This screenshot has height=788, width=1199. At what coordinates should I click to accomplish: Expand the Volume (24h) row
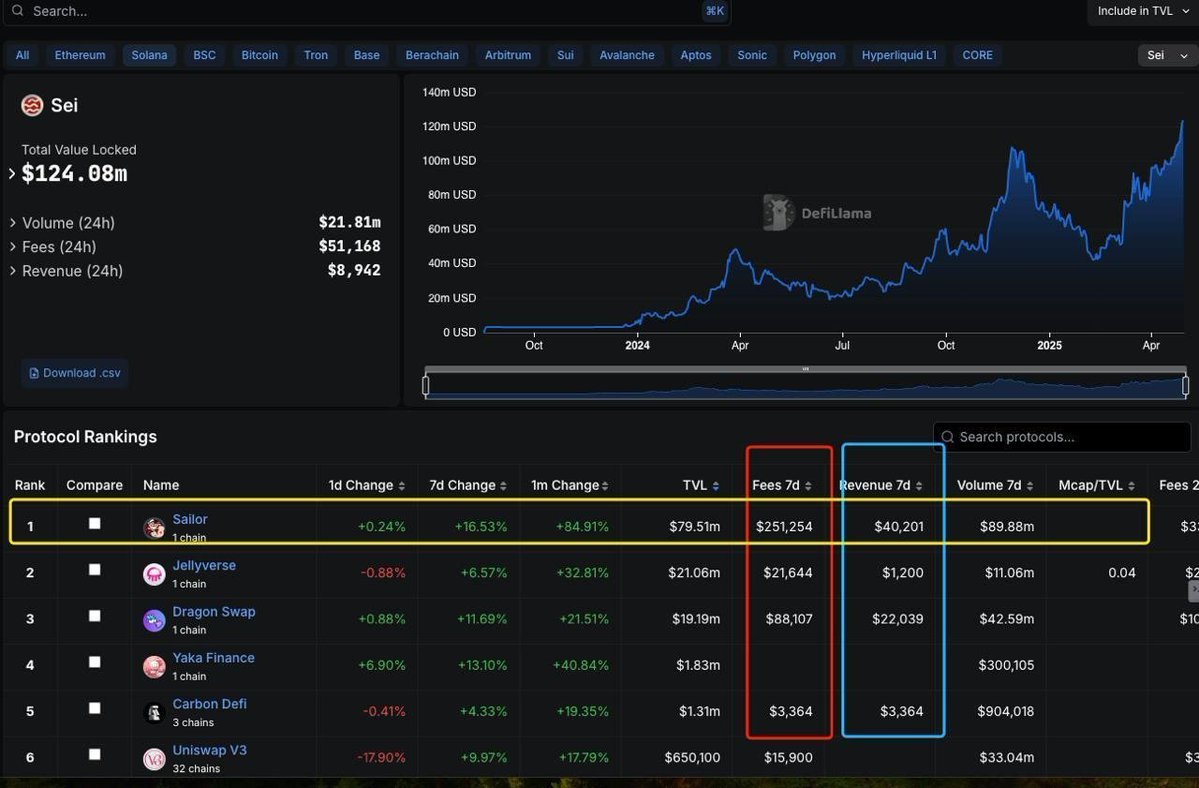12,223
